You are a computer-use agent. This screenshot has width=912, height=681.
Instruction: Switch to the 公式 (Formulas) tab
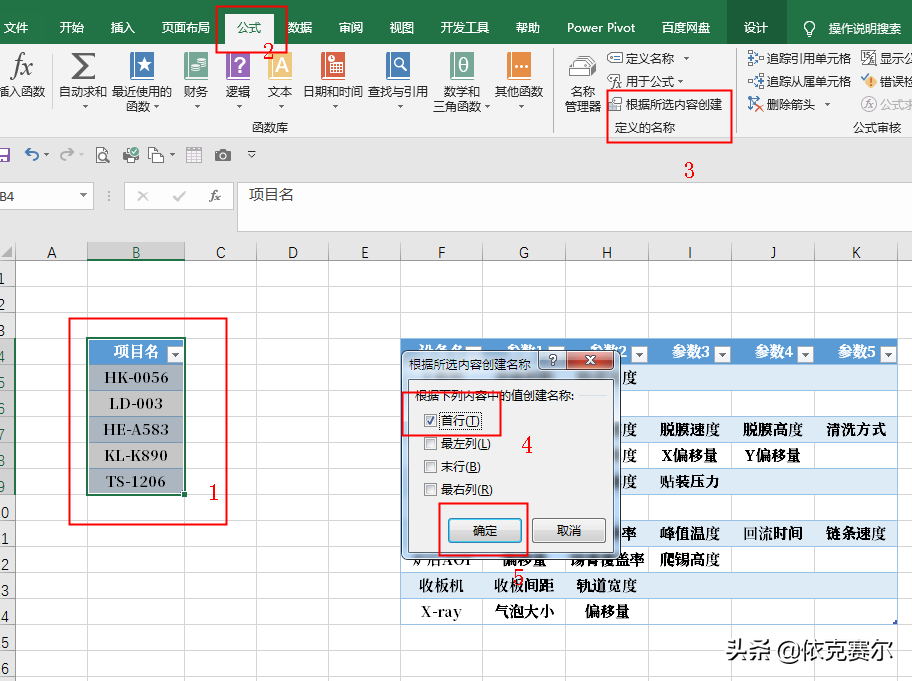tap(249, 27)
